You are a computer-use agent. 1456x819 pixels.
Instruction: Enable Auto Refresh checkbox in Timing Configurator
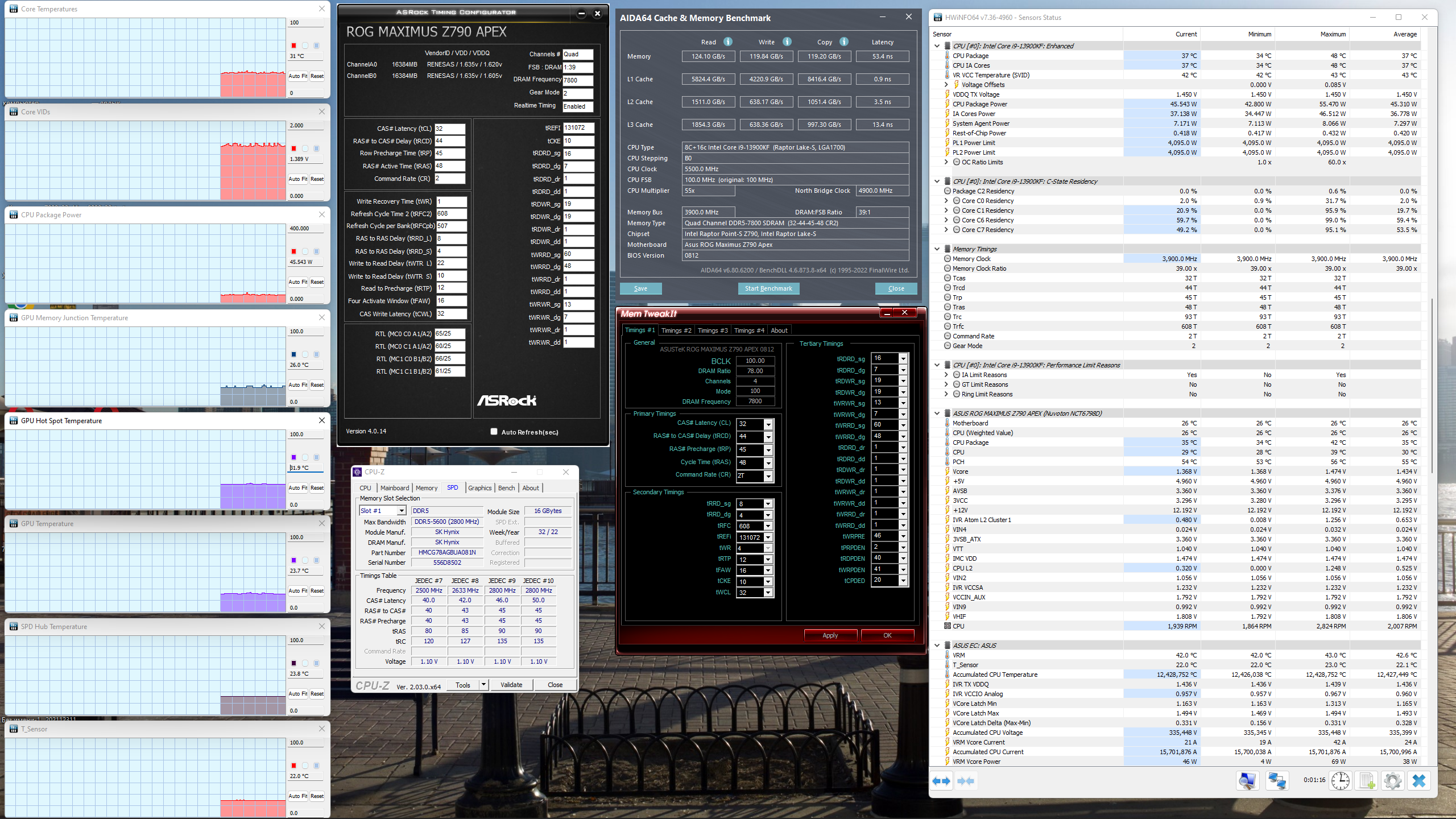click(494, 432)
